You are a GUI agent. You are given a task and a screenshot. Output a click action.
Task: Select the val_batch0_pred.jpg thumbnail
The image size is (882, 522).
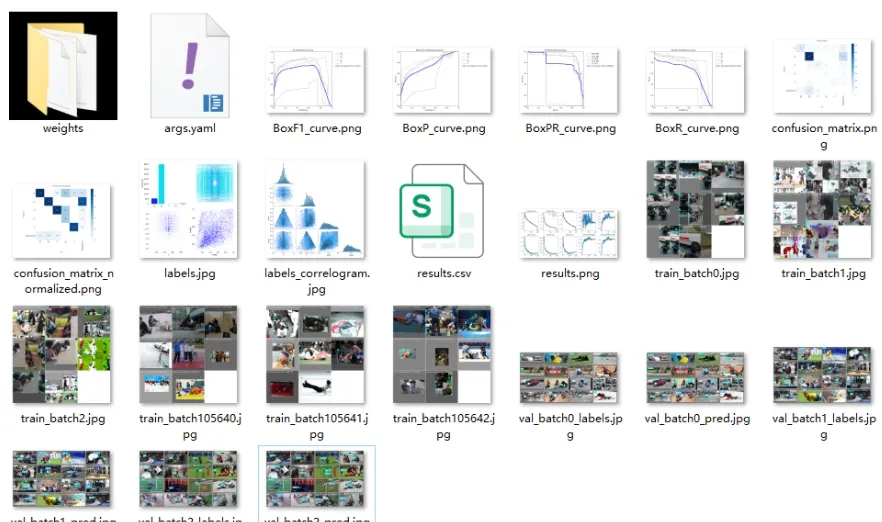[x=696, y=378]
